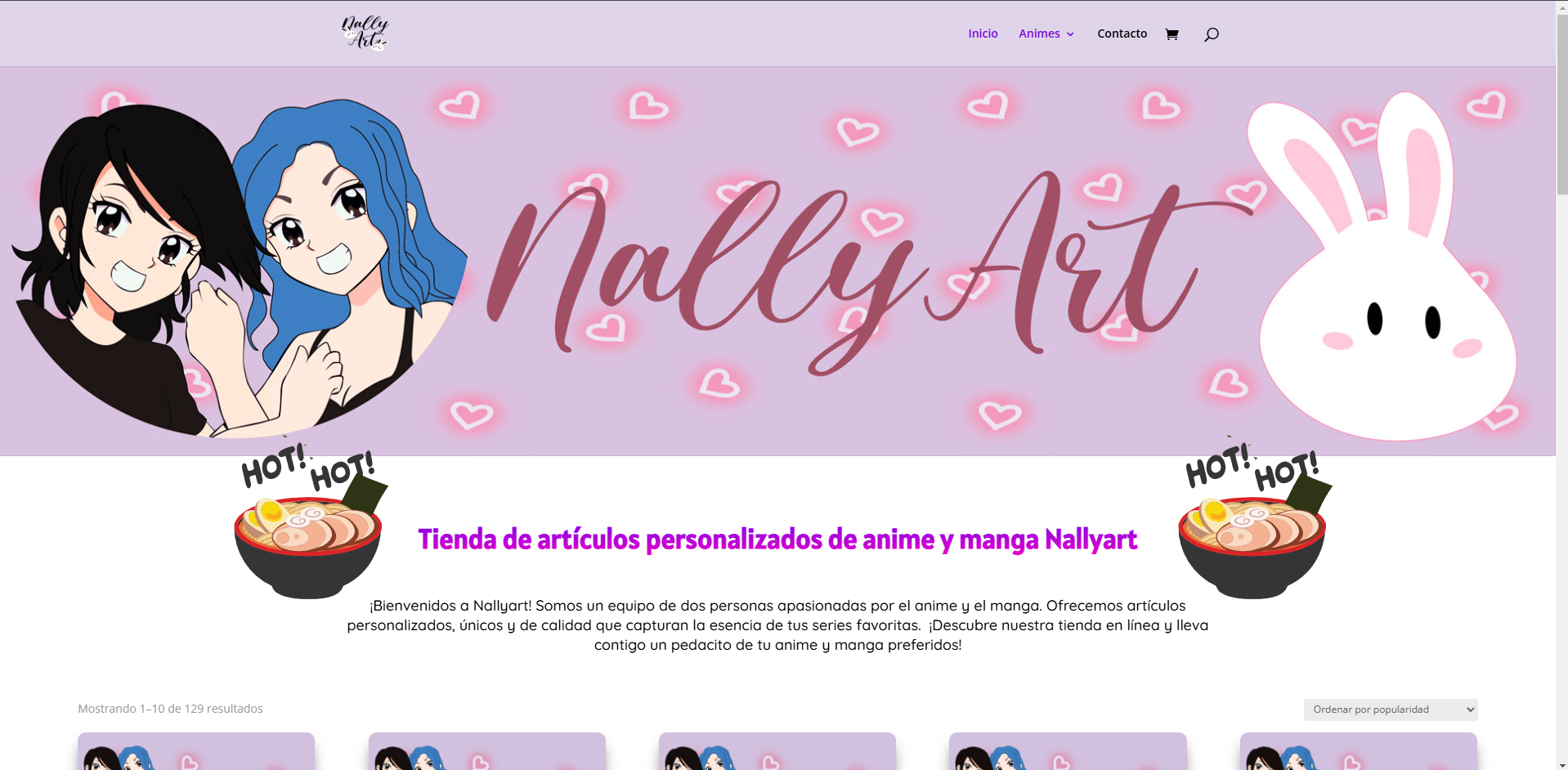Open the second product thumbnail

pyautogui.click(x=487, y=751)
